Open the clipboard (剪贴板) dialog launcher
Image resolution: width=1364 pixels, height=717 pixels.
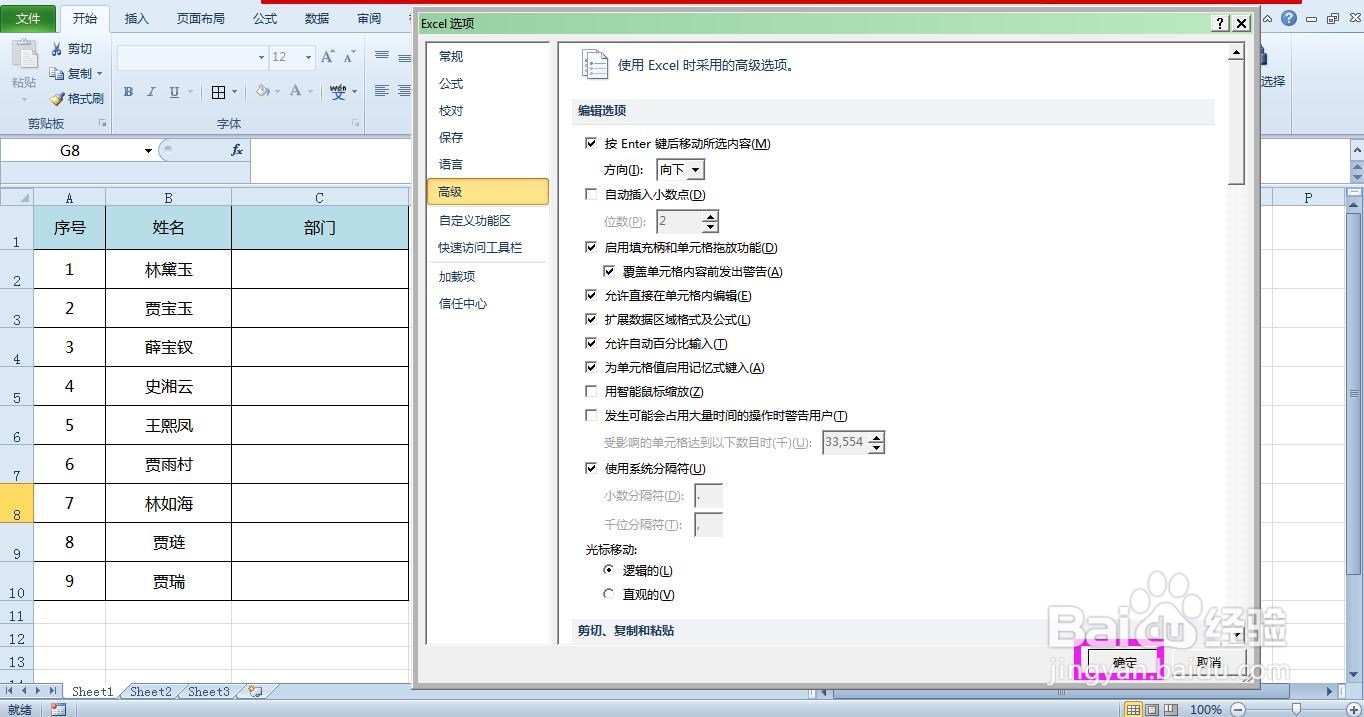[x=102, y=124]
